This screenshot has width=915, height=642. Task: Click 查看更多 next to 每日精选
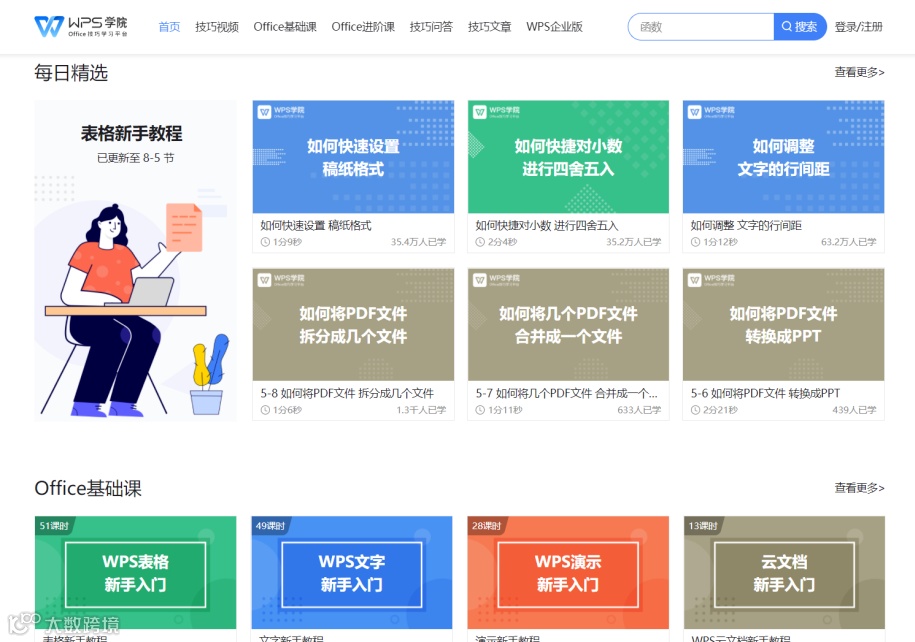[860, 72]
